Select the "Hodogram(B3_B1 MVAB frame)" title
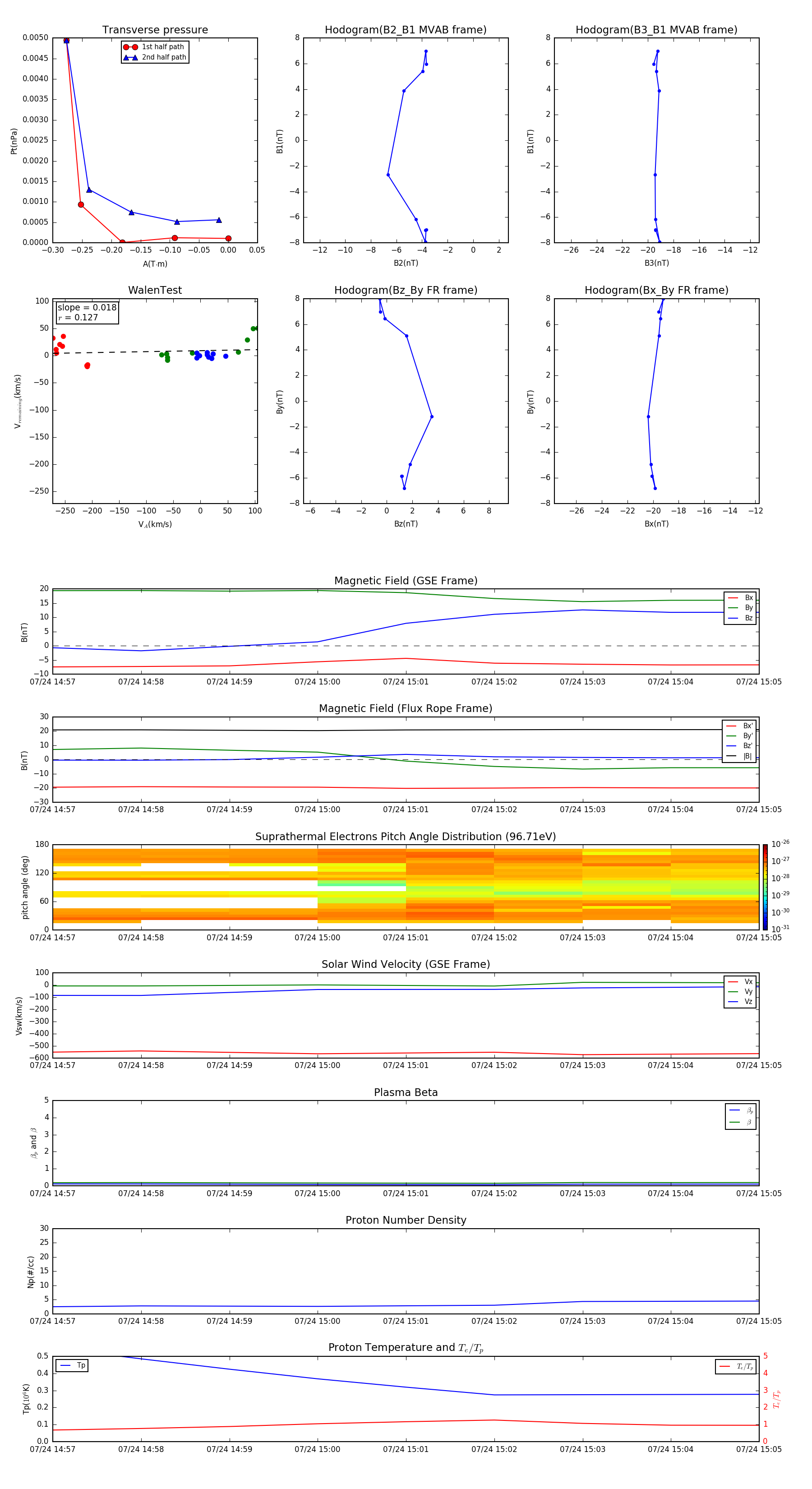Screen dimensions: 812x1489 tap(656, 30)
